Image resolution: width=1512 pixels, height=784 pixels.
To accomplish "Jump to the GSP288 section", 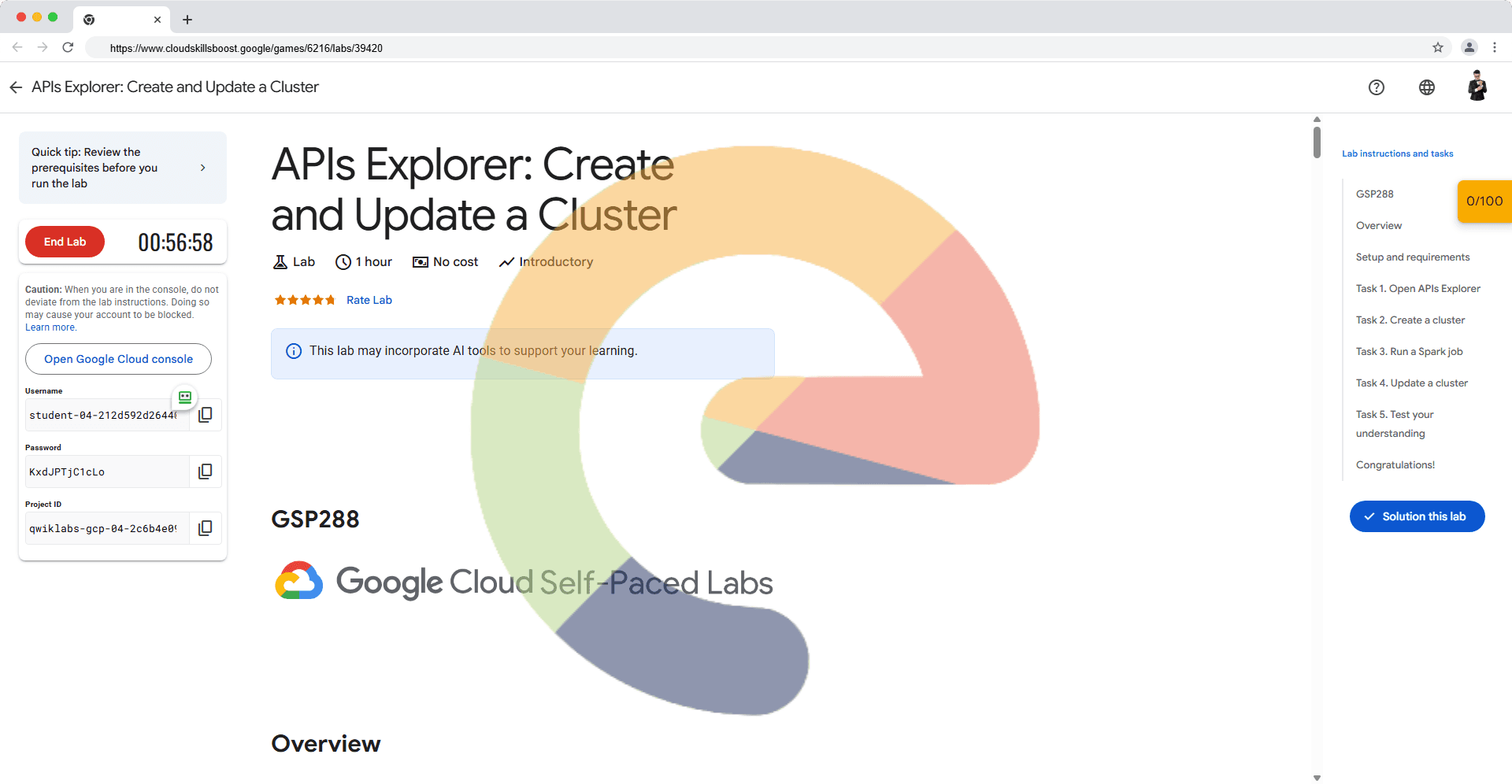I will [1374, 194].
